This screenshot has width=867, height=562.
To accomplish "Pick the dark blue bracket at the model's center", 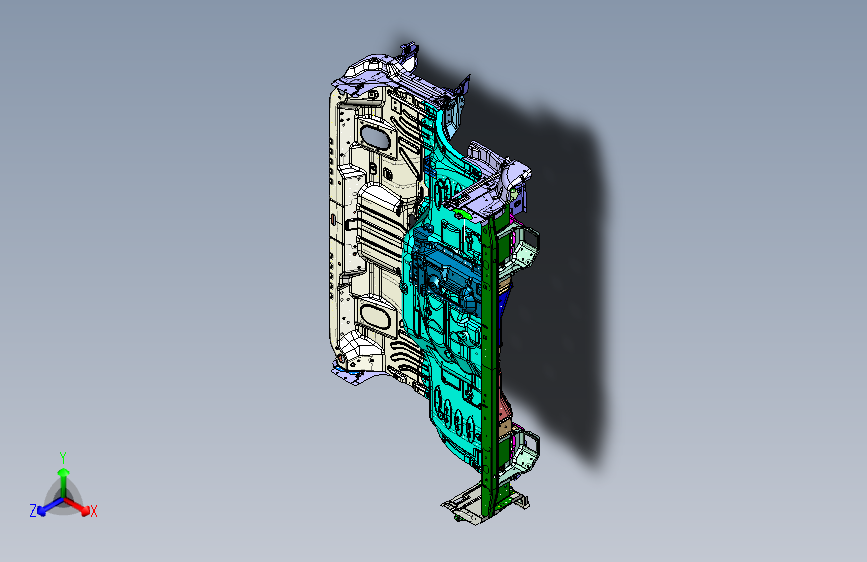I will tap(447, 273).
